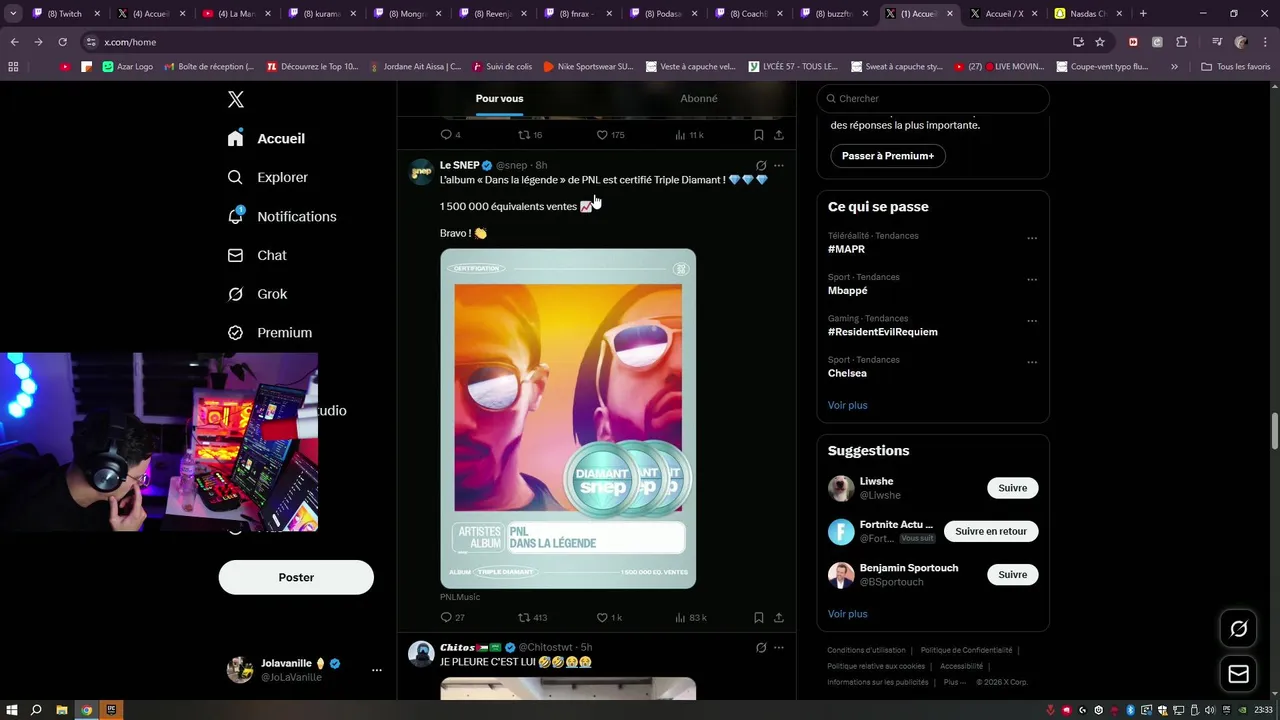1280x720 pixels.
Task: Click Suivre en retour for Fortnite Actu
Action: tap(991, 531)
